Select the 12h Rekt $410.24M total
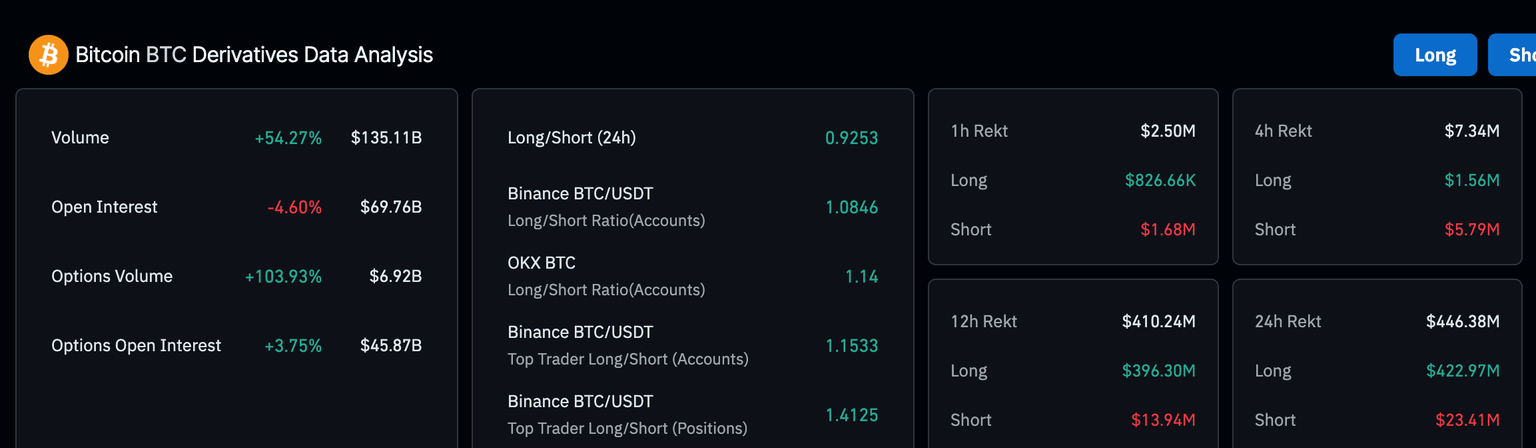The image size is (1536, 448). coord(1158,322)
